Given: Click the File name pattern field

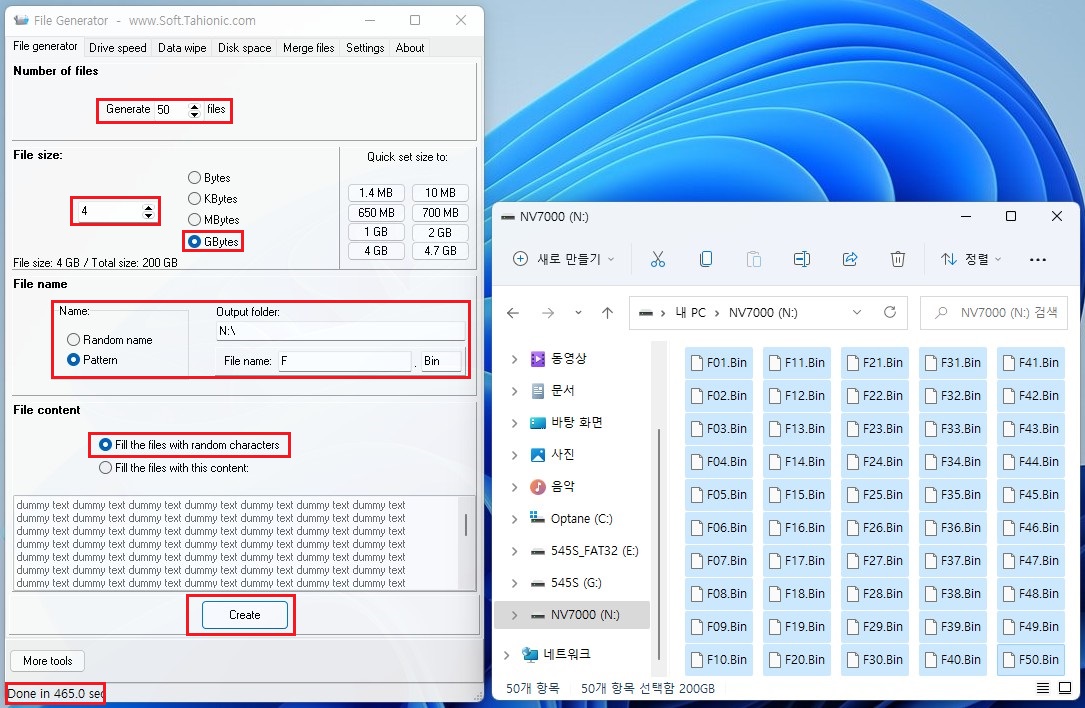Looking at the screenshot, I should (x=345, y=361).
